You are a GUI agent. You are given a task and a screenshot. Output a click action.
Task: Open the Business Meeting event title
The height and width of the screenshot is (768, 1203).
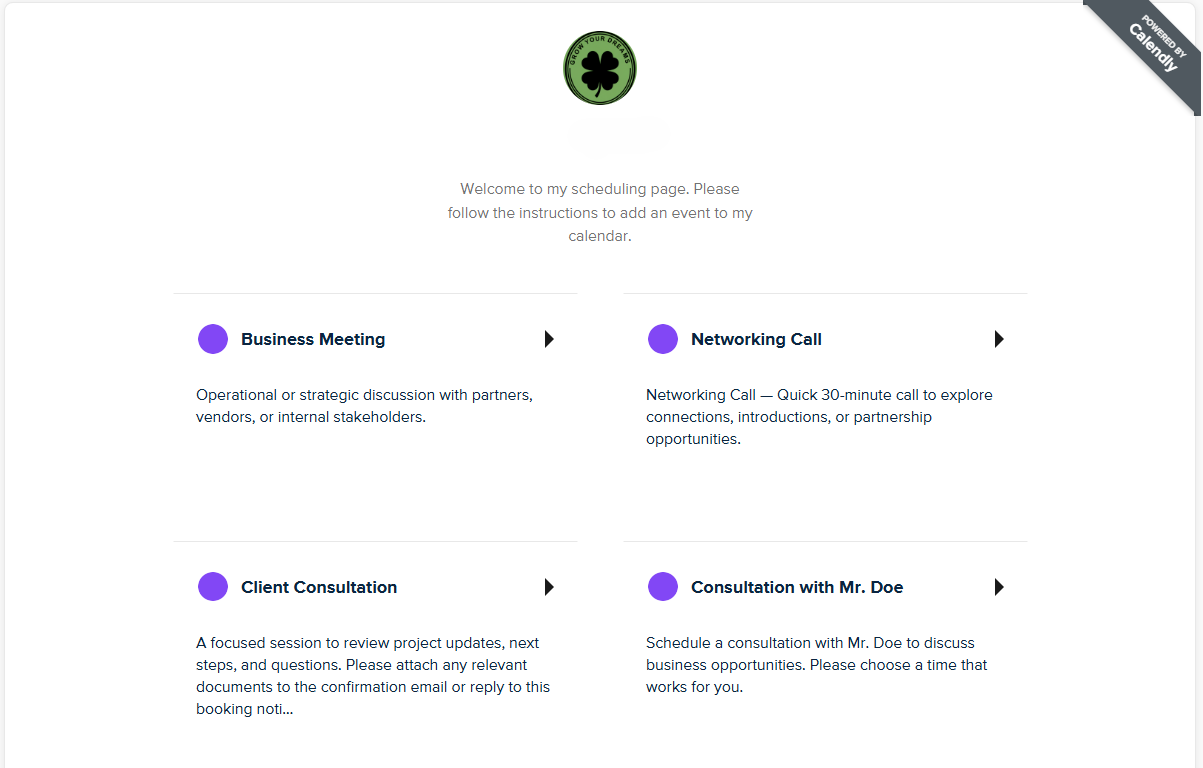[313, 339]
